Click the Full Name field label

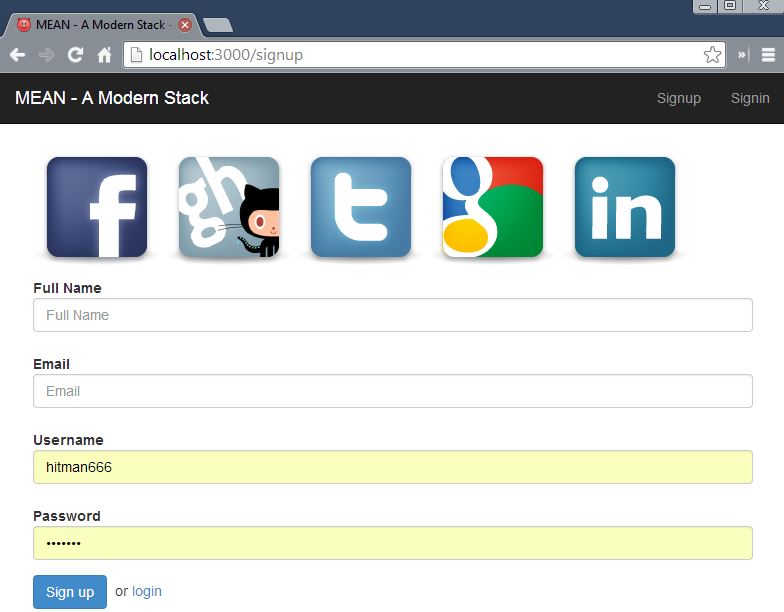tap(68, 288)
